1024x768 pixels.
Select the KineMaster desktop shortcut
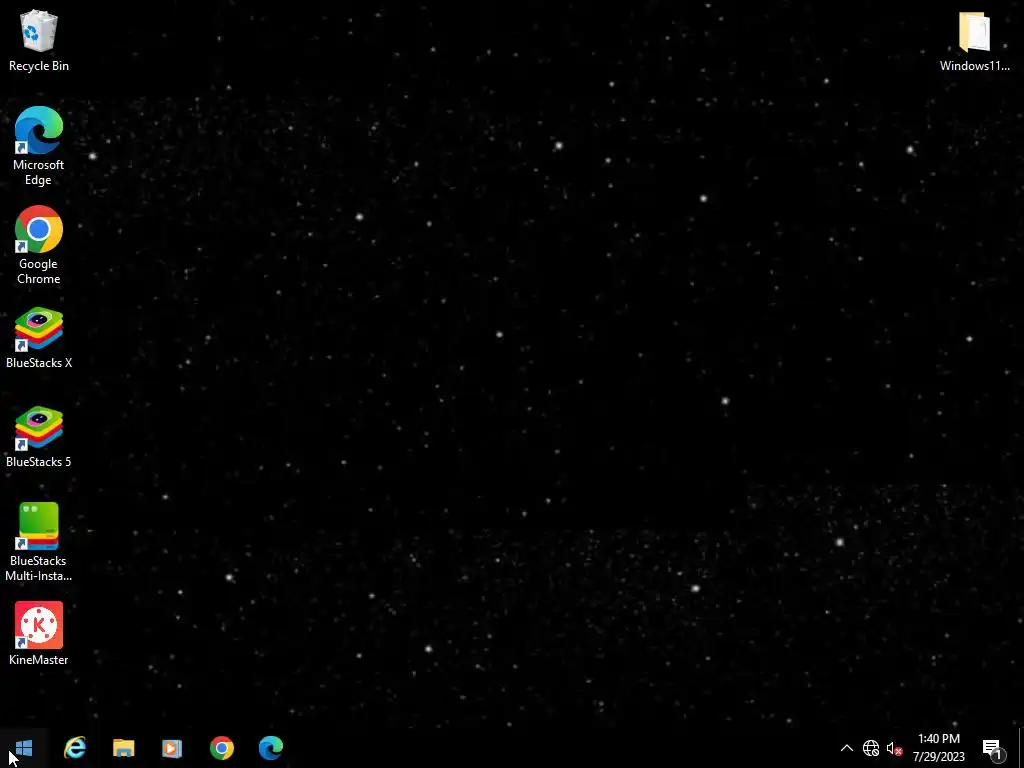[x=39, y=633]
